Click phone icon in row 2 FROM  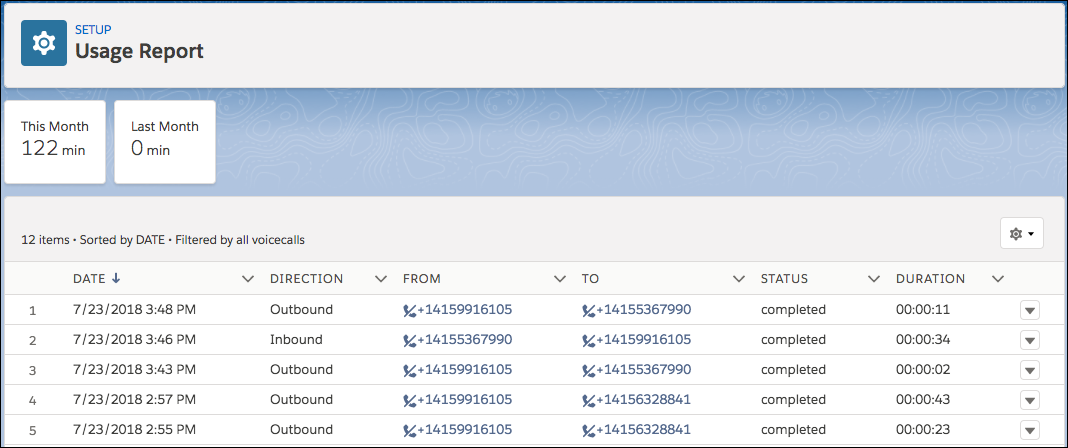pos(409,340)
